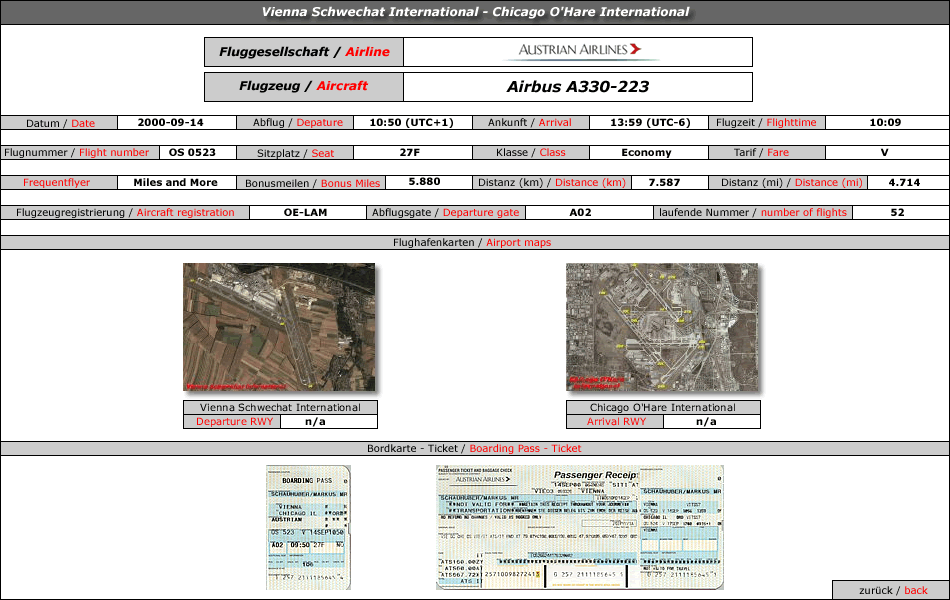Enlarge the passenger receipt ticket image
The height and width of the screenshot is (600, 950).
pyautogui.click(x=579, y=526)
